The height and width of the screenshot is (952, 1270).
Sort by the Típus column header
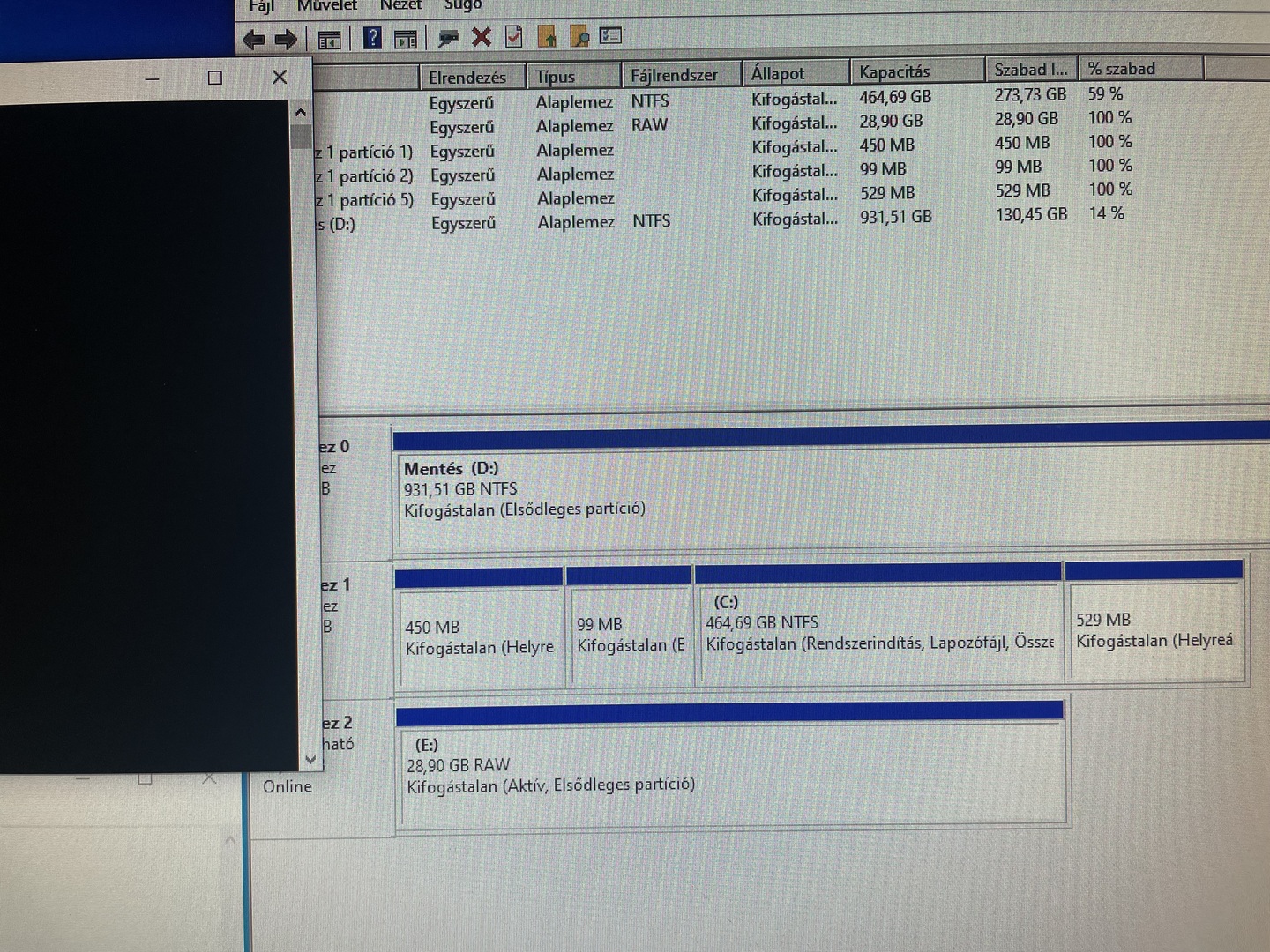coord(573,77)
